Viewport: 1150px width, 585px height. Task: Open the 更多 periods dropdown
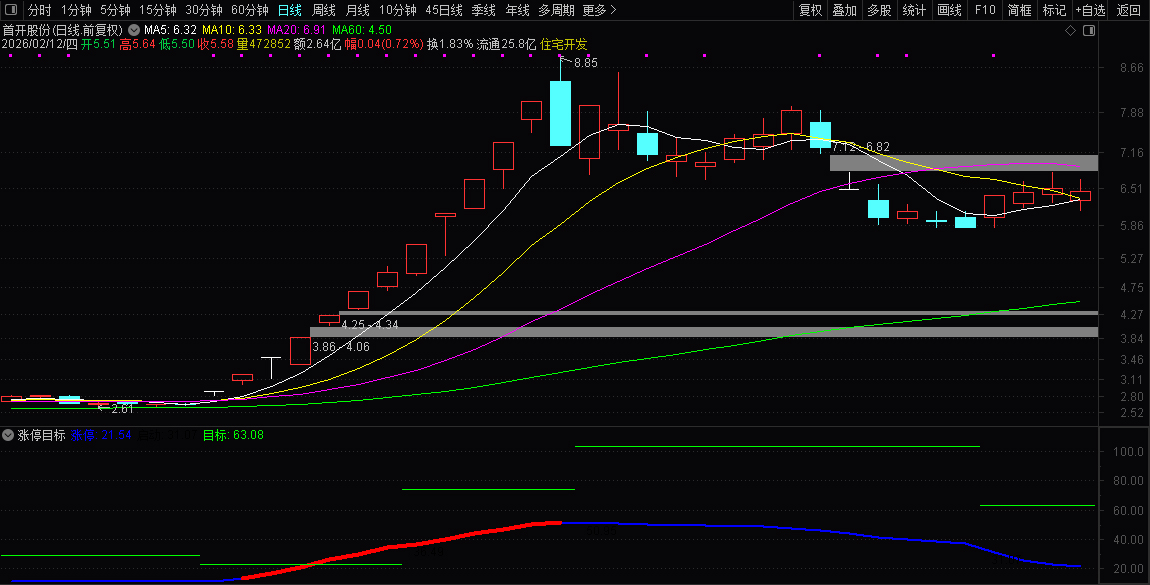click(599, 10)
